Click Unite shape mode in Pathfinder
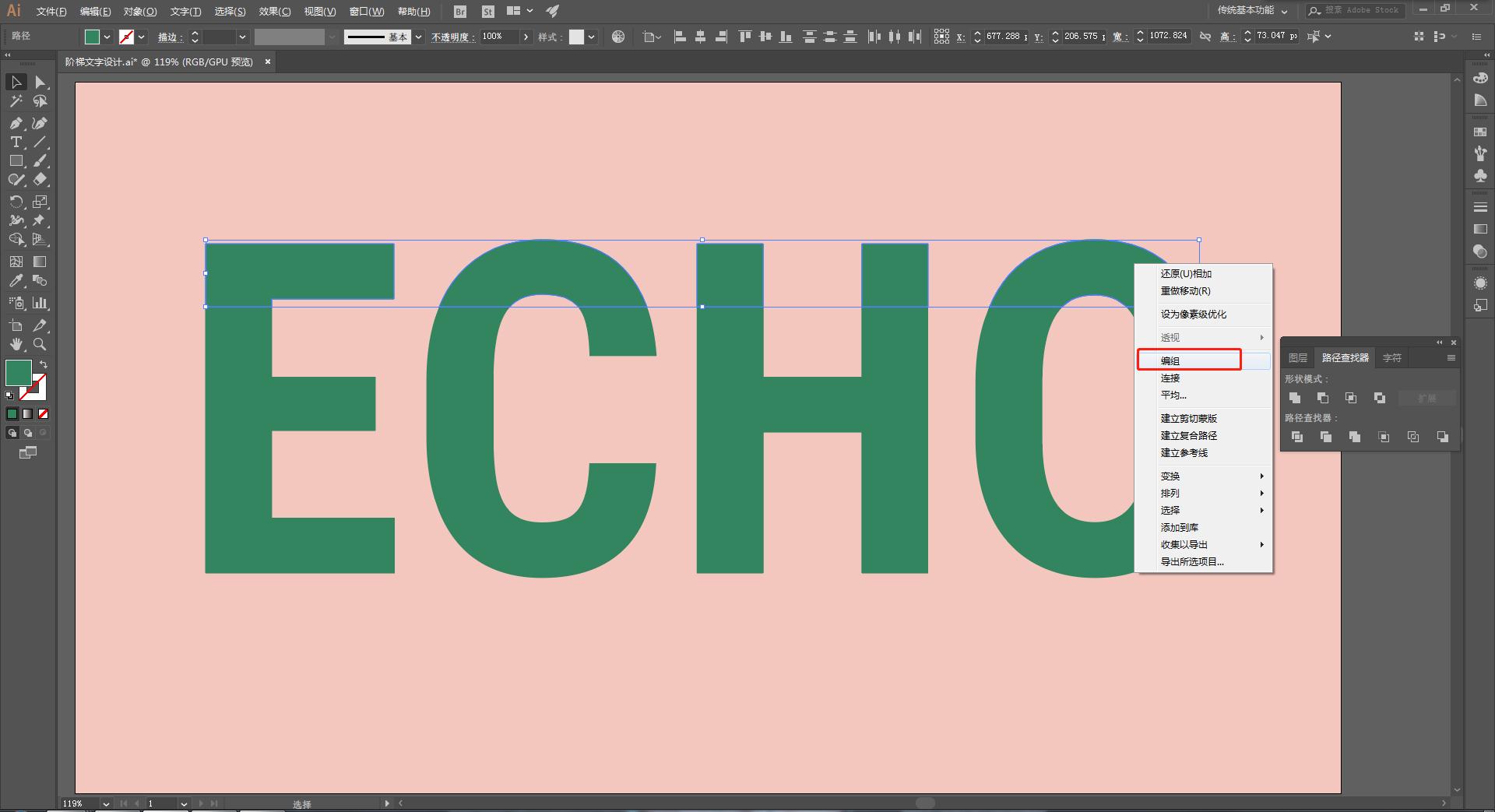The height and width of the screenshot is (812, 1495). click(x=1295, y=398)
